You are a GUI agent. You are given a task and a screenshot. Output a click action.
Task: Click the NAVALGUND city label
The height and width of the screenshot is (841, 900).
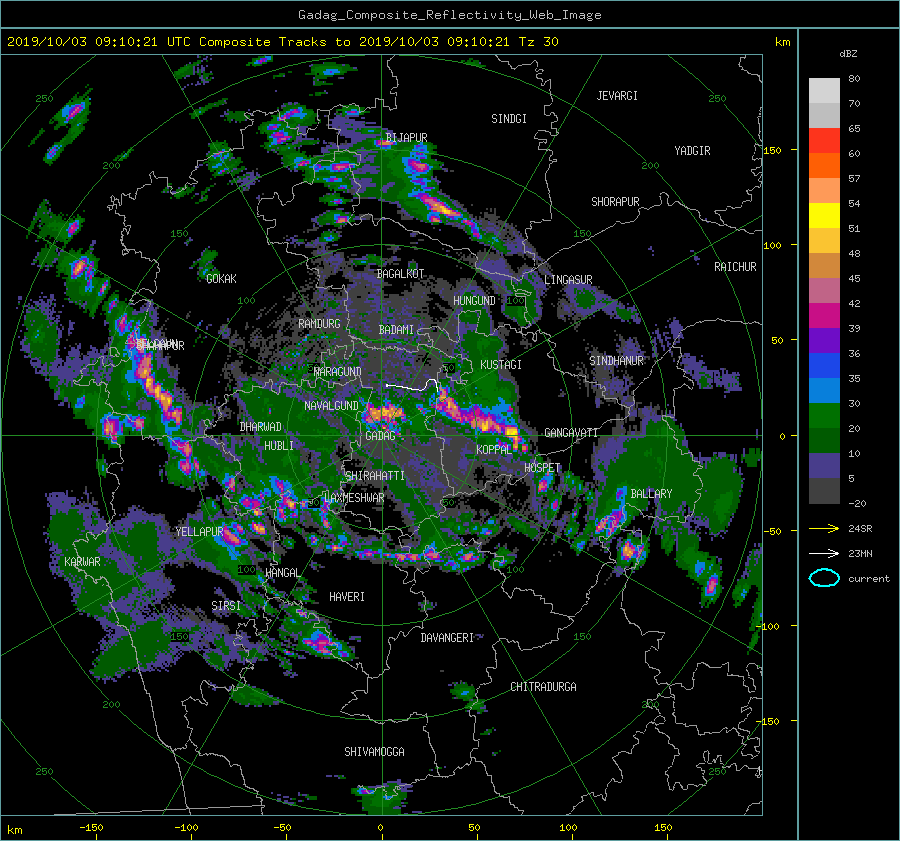[x=331, y=406]
